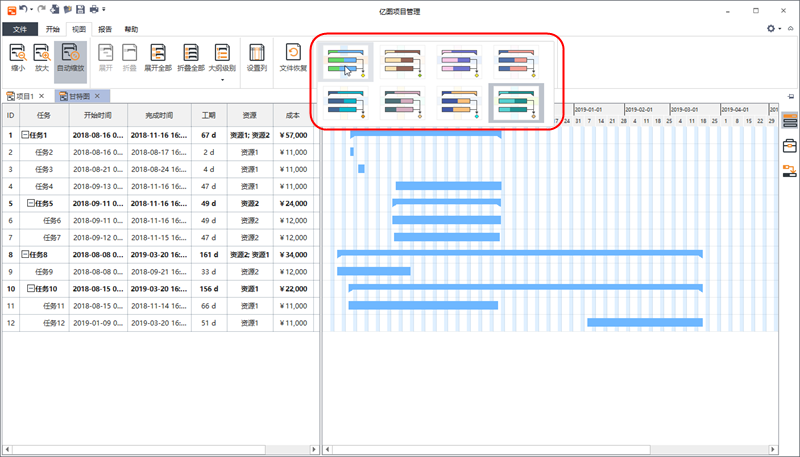Switch to the 视图 ribbon tab
800x457 pixels.
tap(79, 29)
